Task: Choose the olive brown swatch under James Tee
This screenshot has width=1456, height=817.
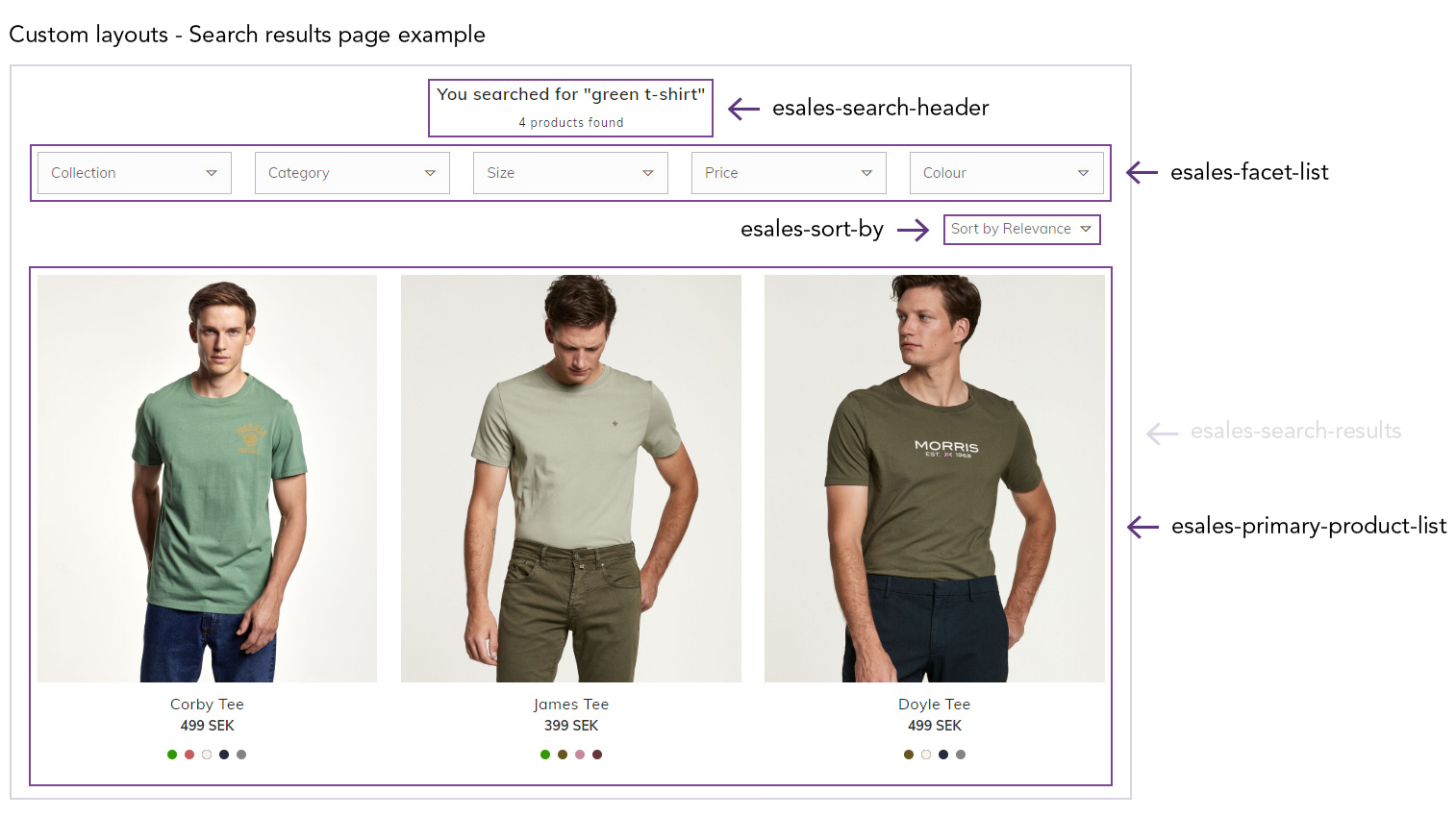Action: pos(563,755)
